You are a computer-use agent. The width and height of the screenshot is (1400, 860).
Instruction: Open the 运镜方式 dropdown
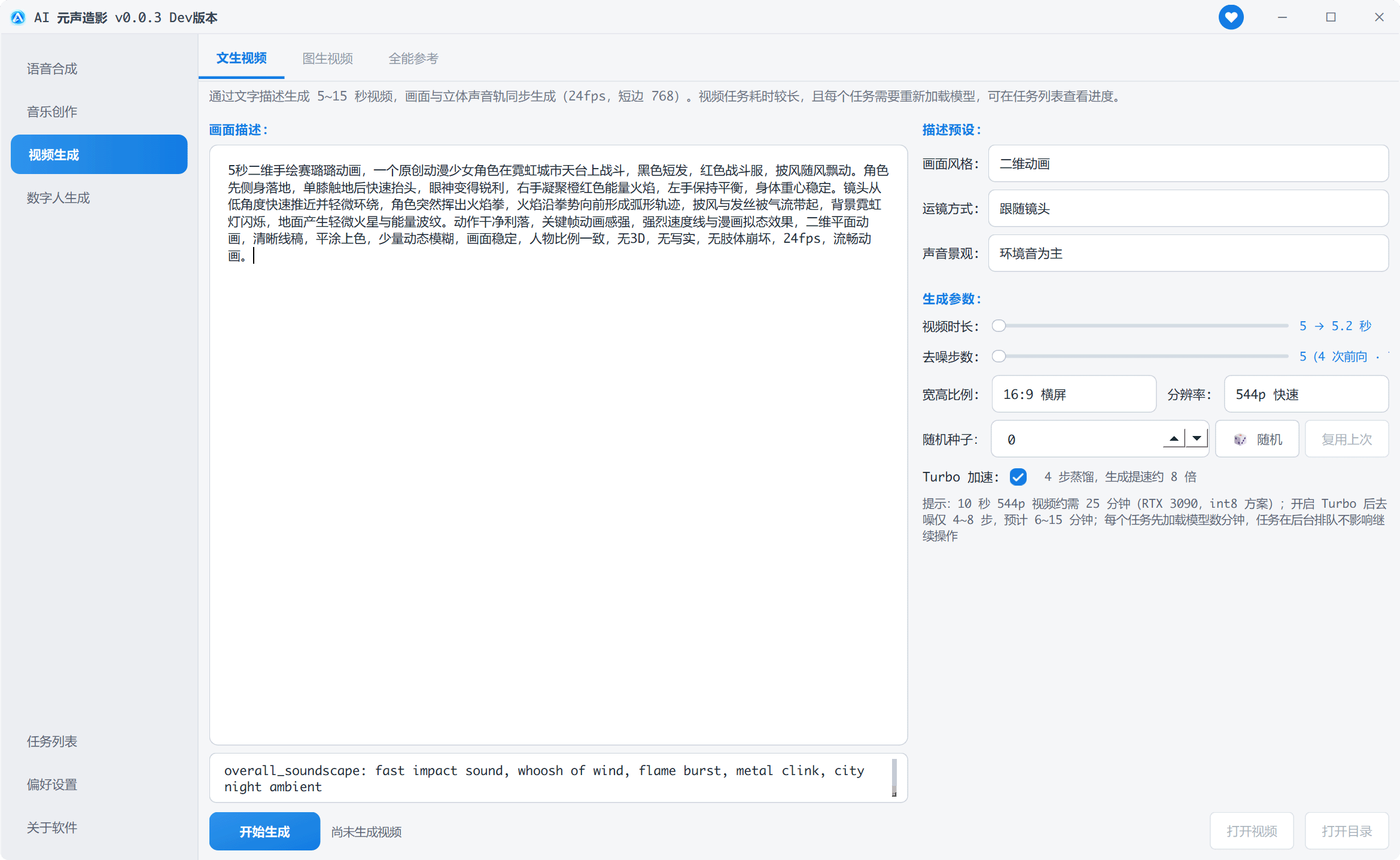tap(1188, 208)
